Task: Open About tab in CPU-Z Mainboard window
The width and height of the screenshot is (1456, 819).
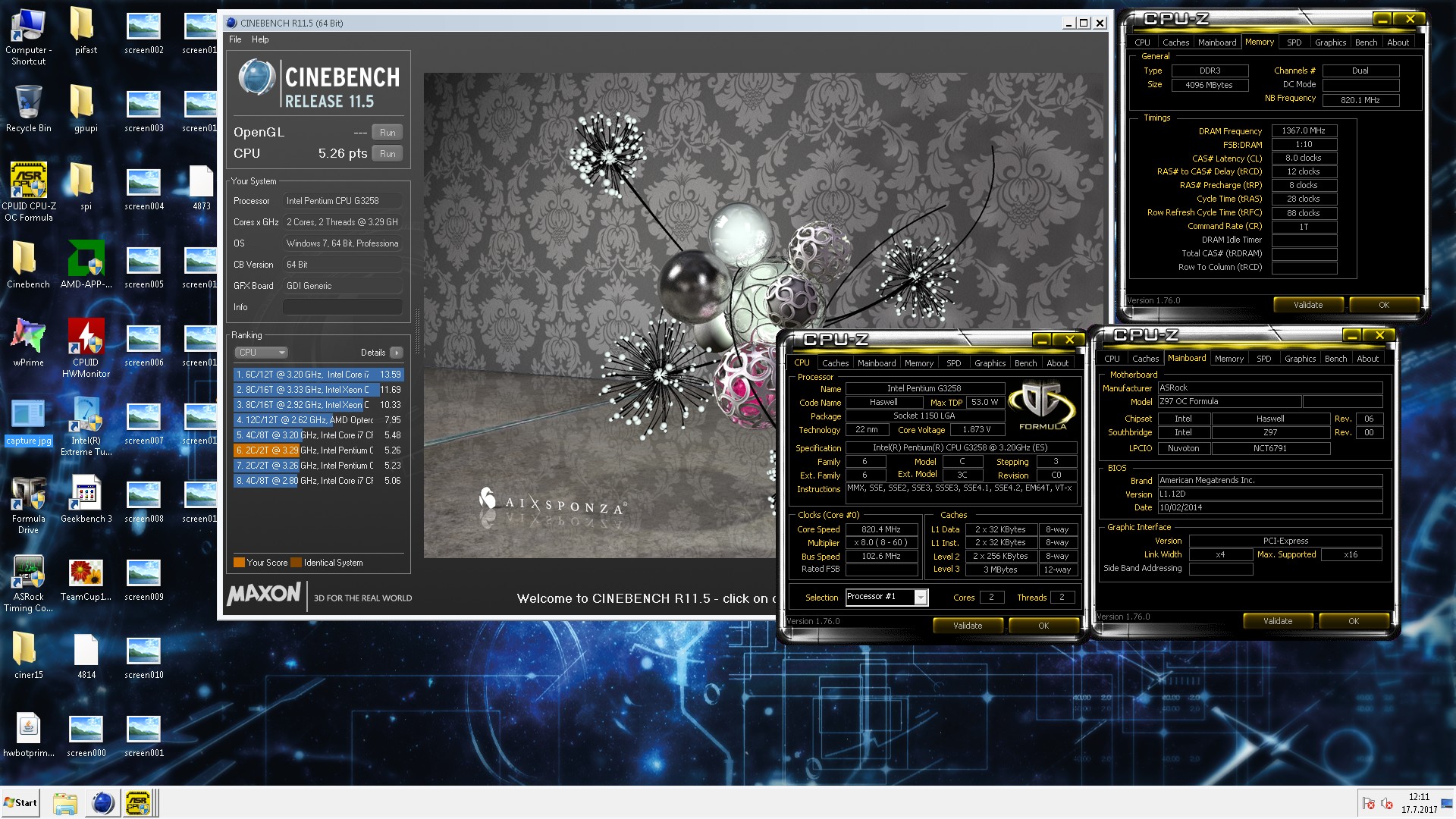Action: pyautogui.click(x=1367, y=359)
